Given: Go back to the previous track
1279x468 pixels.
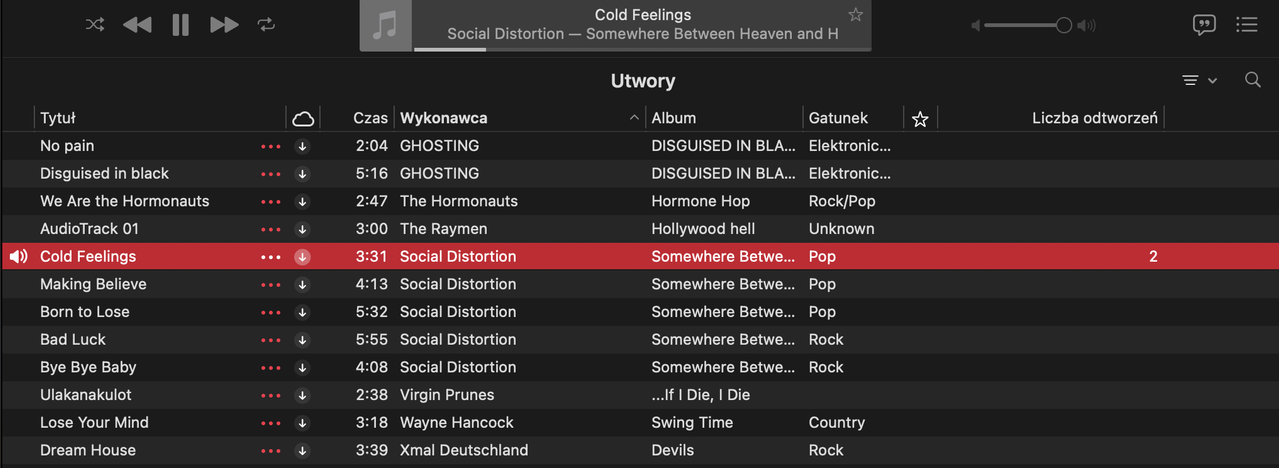Looking at the screenshot, I should pos(137,25).
